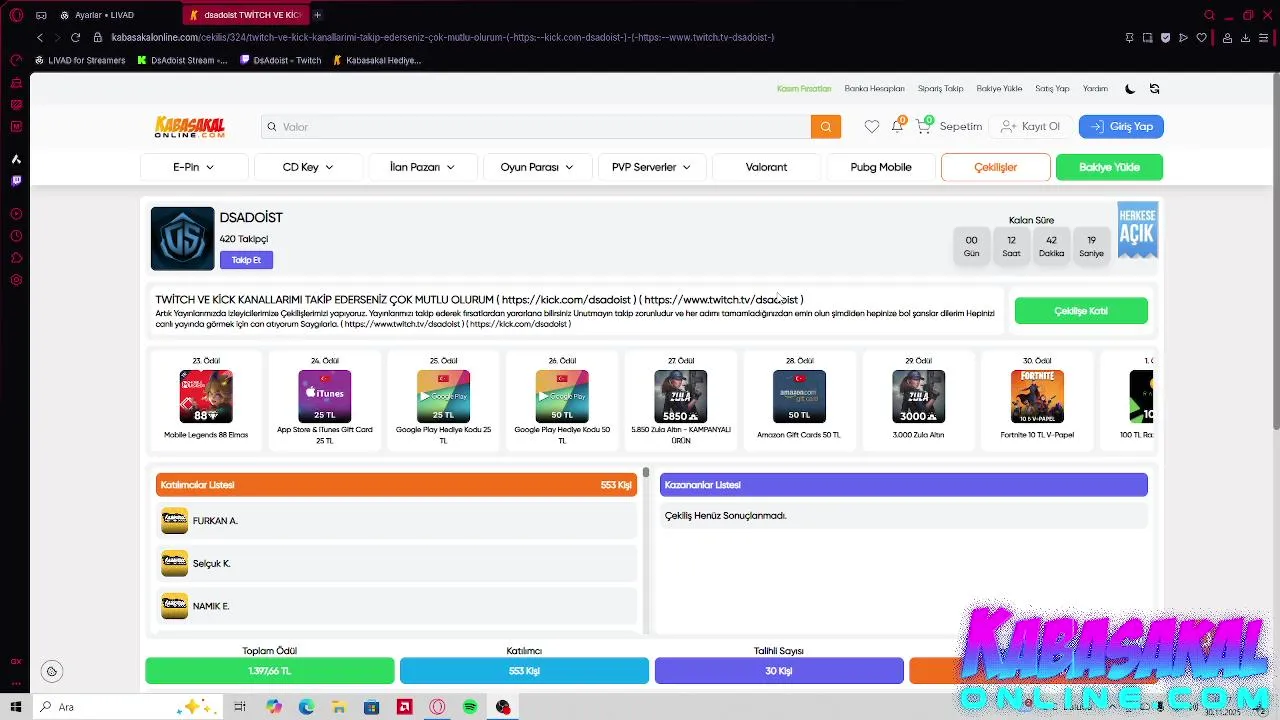Viewport: 1280px width, 720px height.
Task: Open Spotify from the taskbar
Action: point(470,707)
